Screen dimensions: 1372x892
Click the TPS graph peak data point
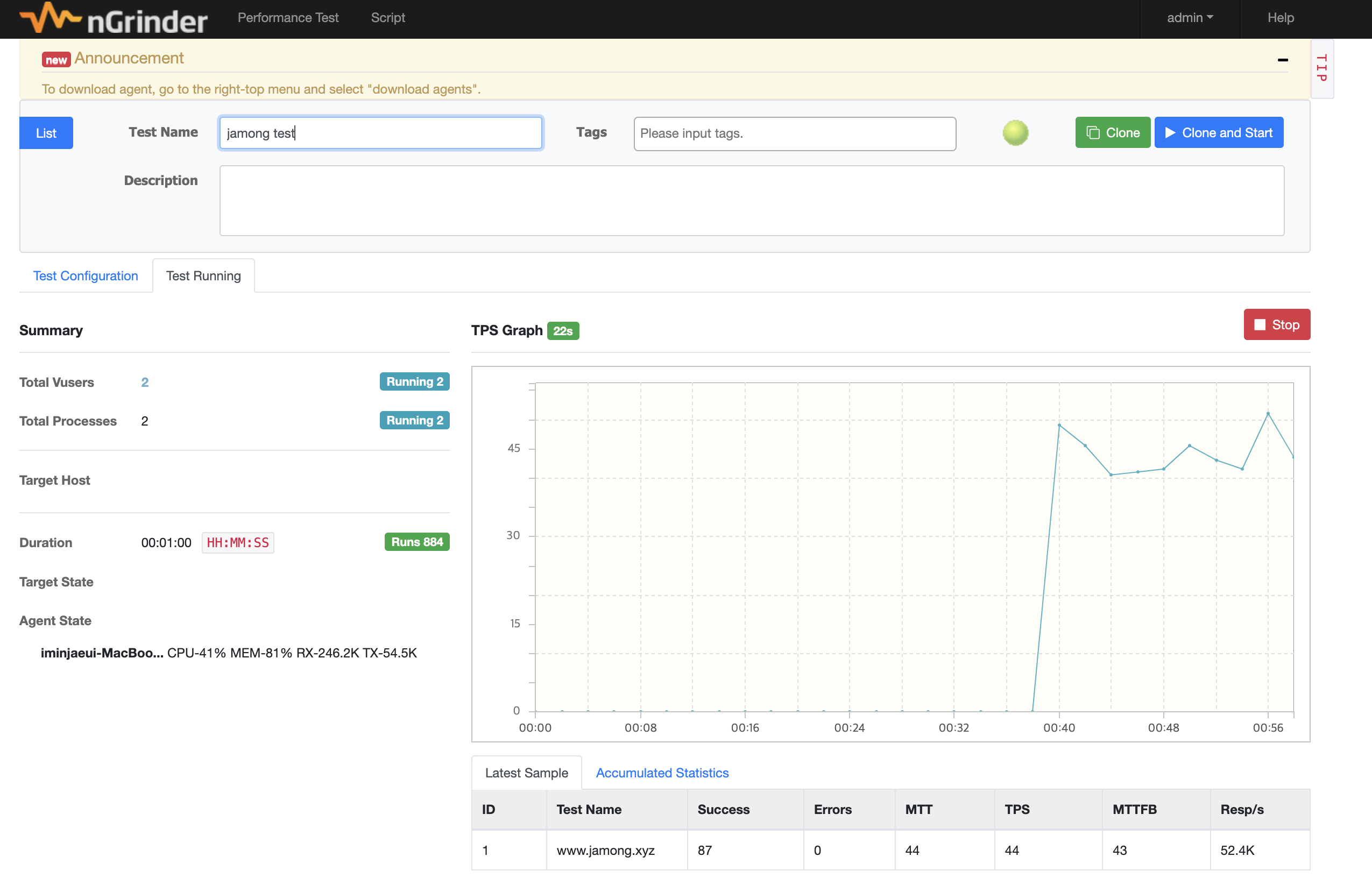pos(1268,413)
